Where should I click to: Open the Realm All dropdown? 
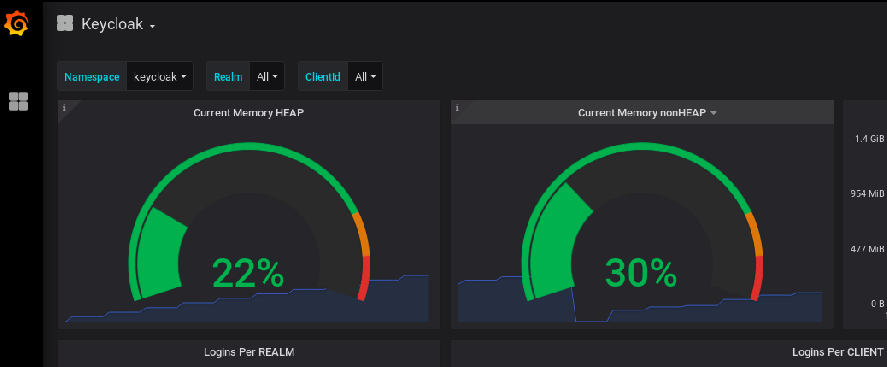coord(267,77)
